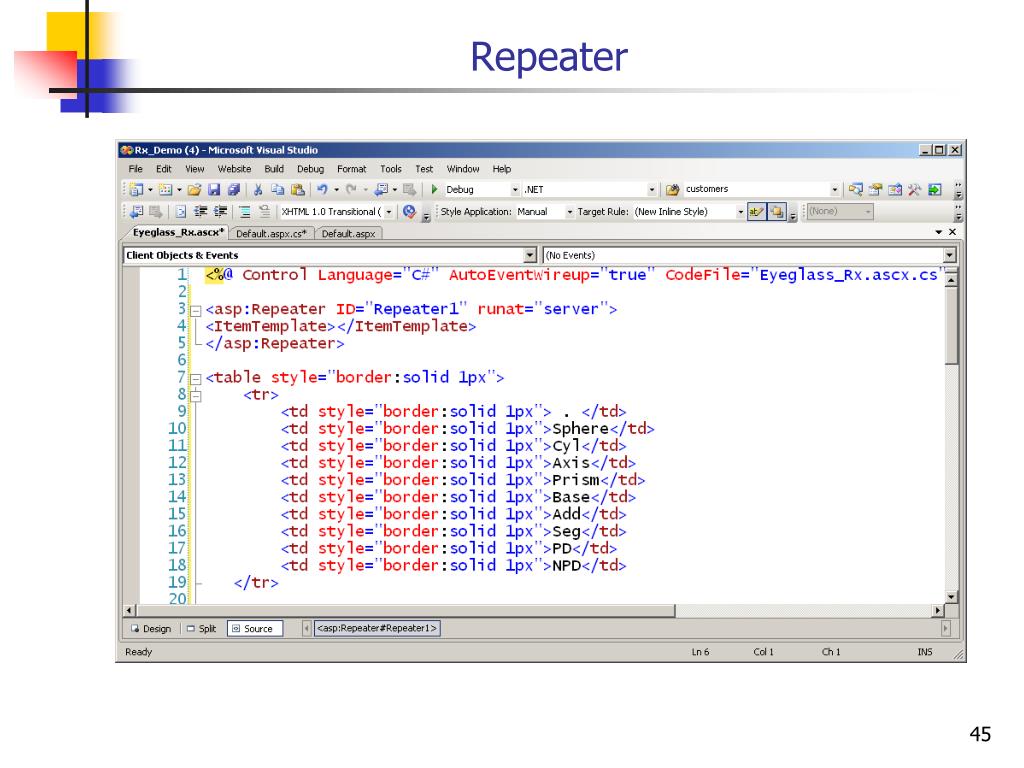
Task: Click the horizontal scrollbar thumb
Action: pyautogui.click(x=405, y=611)
